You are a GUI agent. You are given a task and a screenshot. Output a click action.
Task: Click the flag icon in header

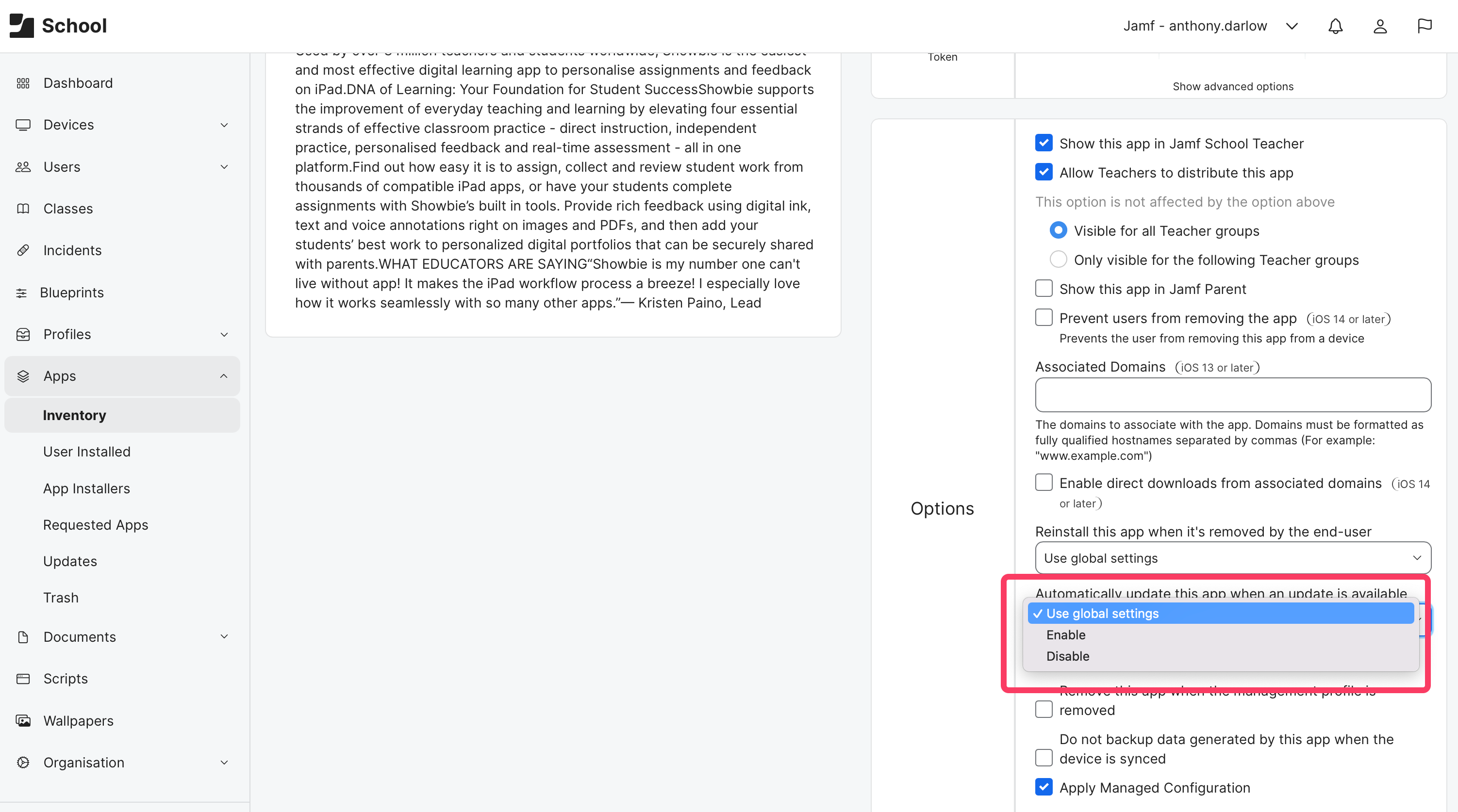pyautogui.click(x=1424, y=26)
